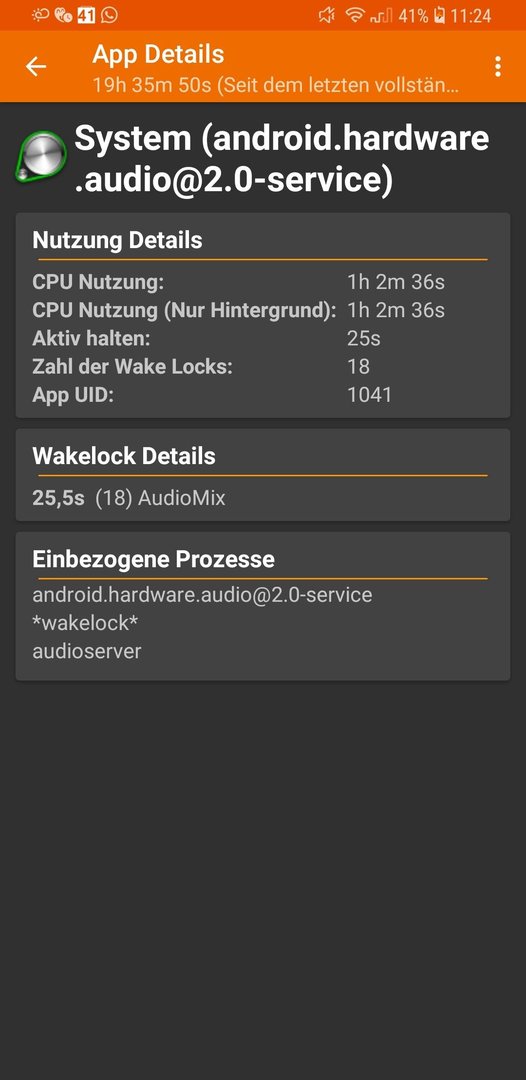This screenshot has width=526, height=1080.
Task: Tap the muted sound status icon
Action: [x=326, y=15]
